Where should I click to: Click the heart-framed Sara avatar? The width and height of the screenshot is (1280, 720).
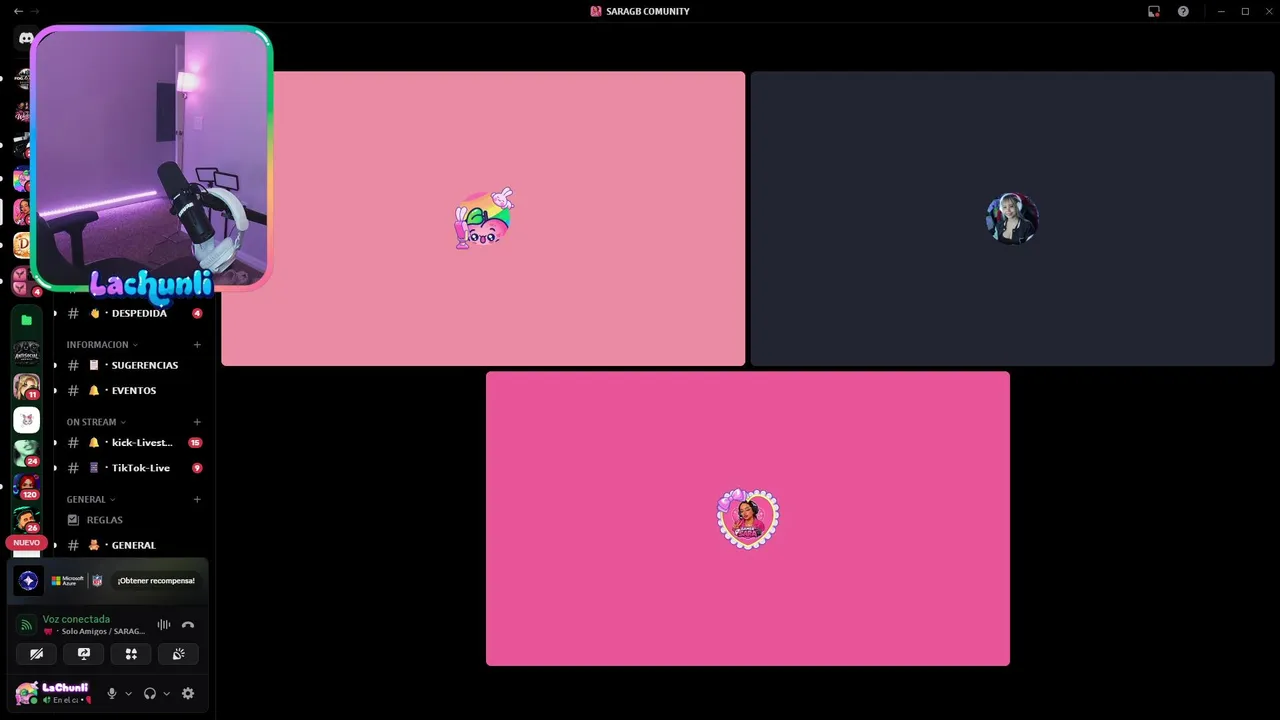coord(748,518)
